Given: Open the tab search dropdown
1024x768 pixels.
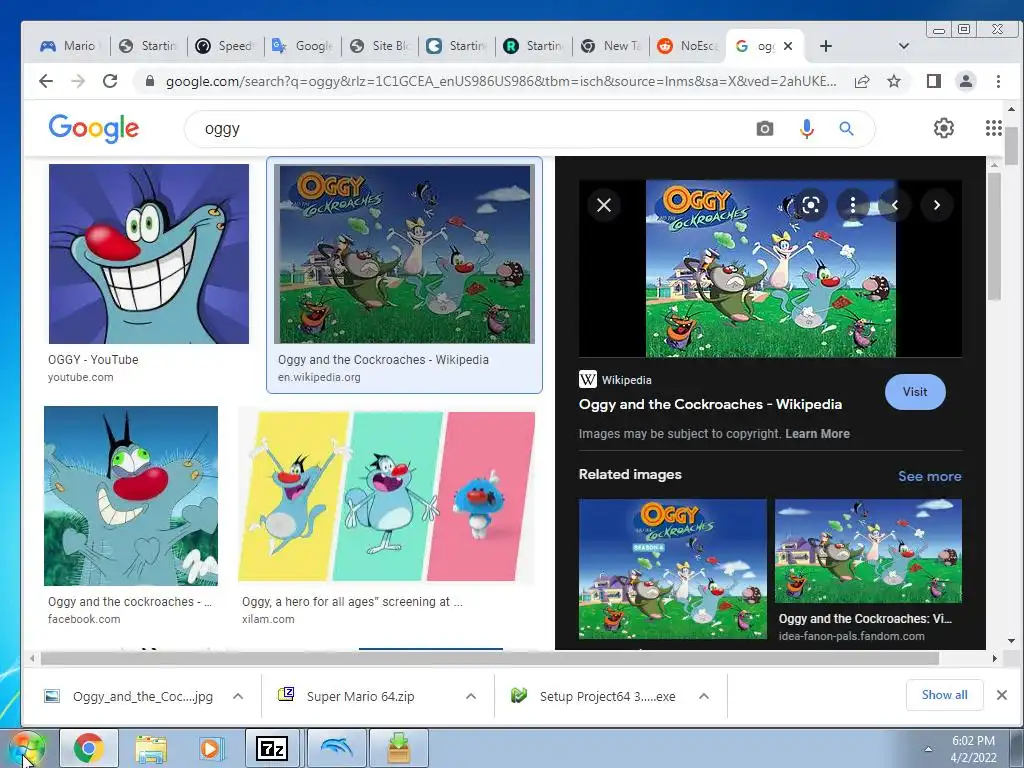Looking at the screenshot, I should point(904,46).
